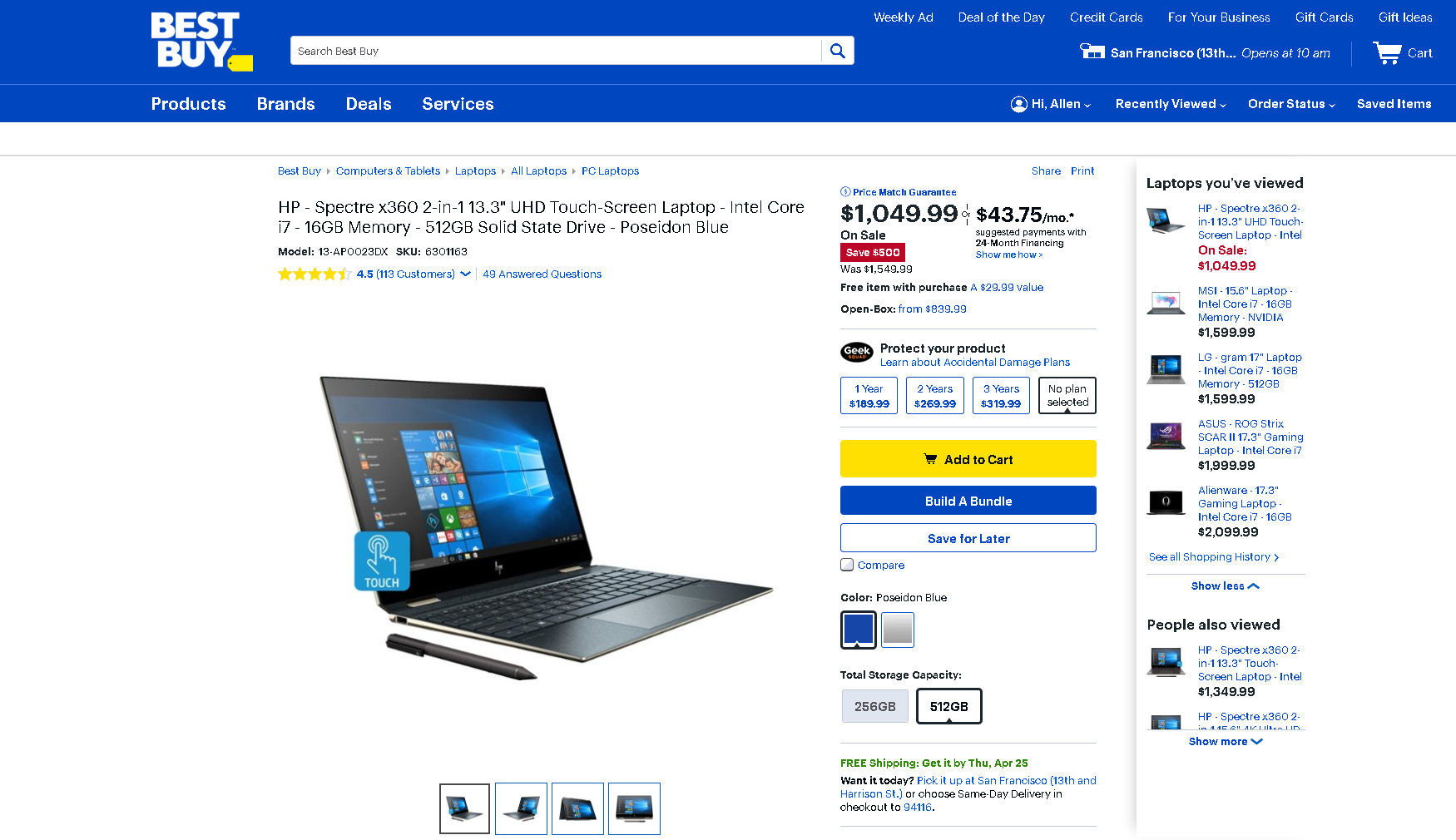Click the Price Match Guarantee info icon
This screenshot has width=1456, height=840.
click(x=845, y=192)
